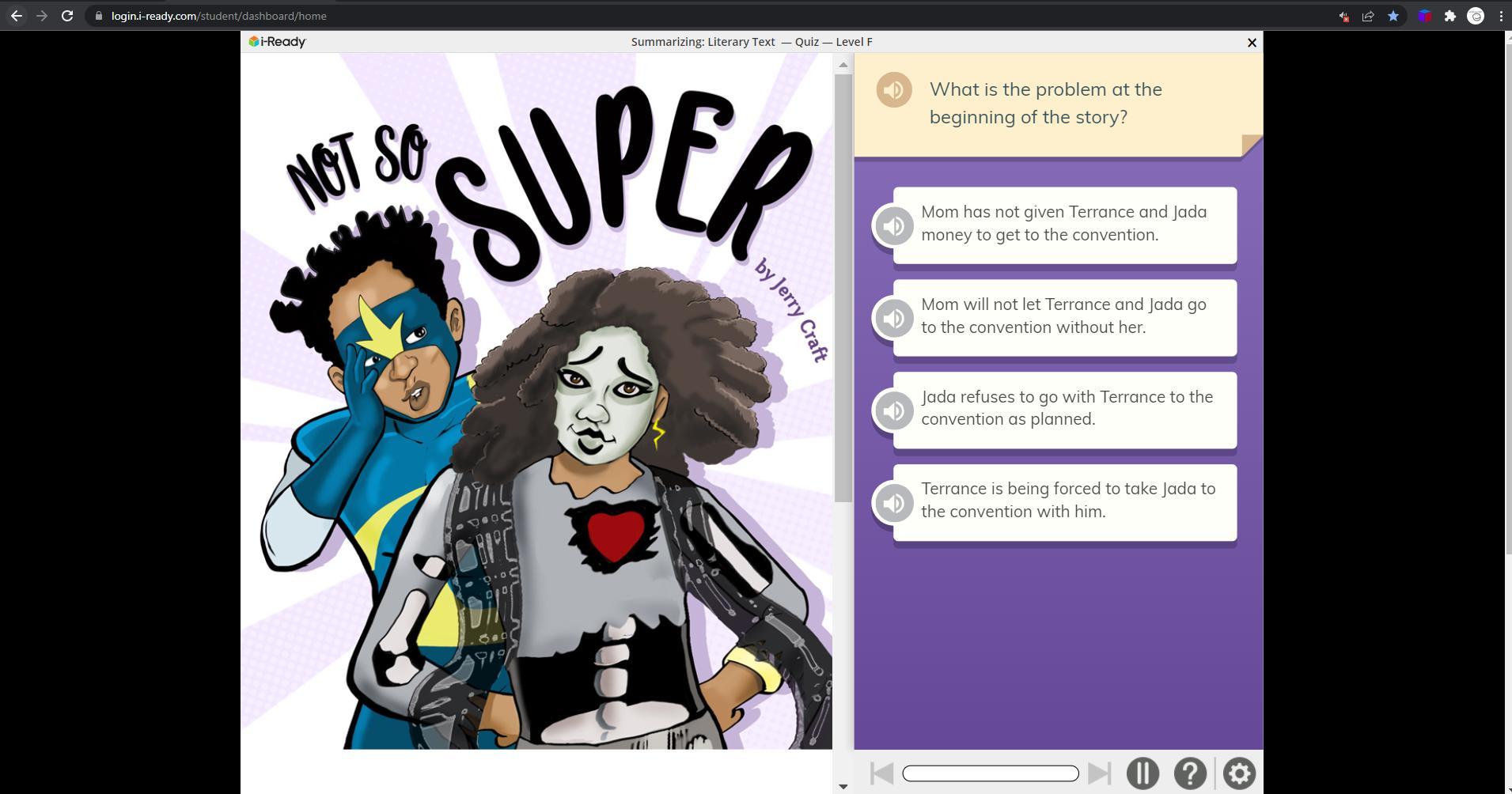The image size is (1512, 794).
Task: Select answer 'Mom has not given Terrance and Jada money'
Action: [x=1065, y=225]
